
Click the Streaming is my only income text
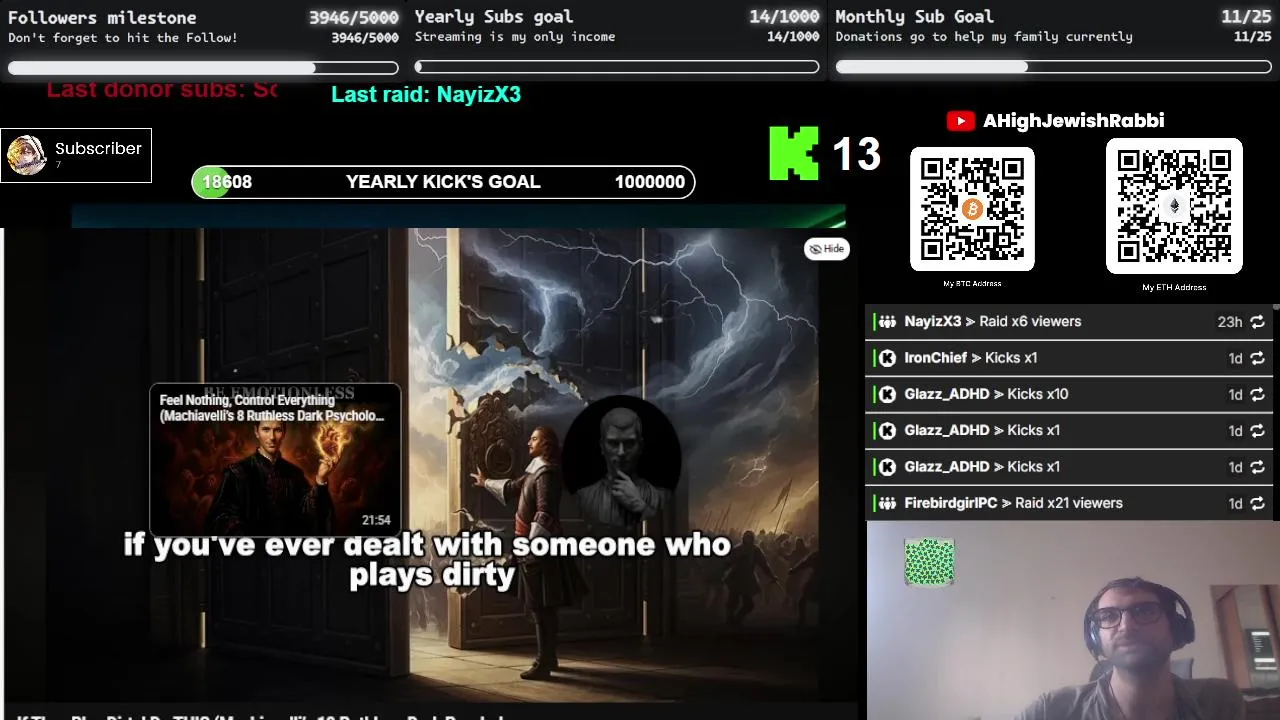[515, 37]
